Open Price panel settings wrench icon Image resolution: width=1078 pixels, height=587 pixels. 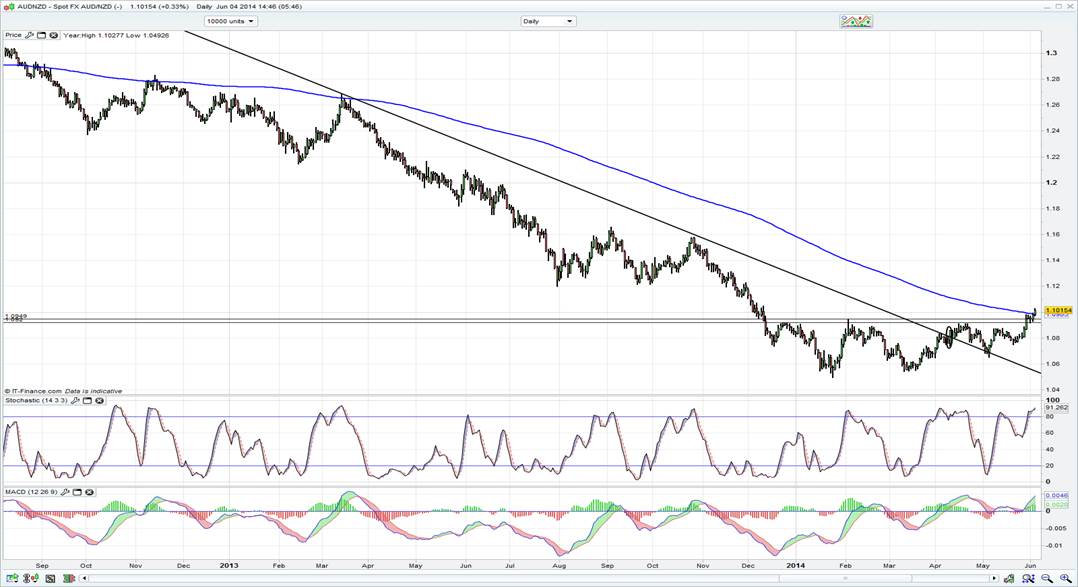30,35
